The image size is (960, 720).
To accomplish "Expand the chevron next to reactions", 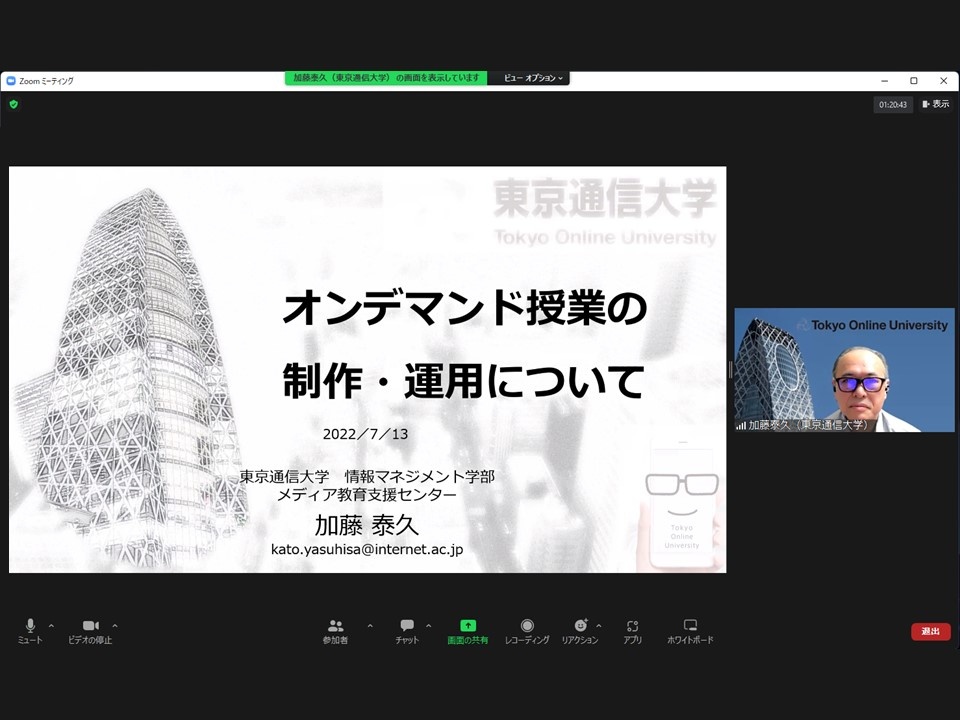I will 599,626.
